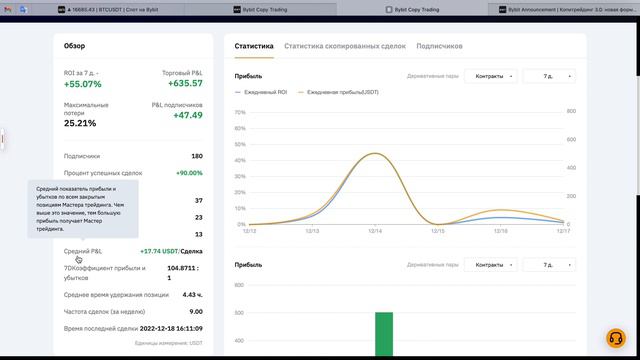Toggle Ежедневная прибыль(USDT) legend series

click(x=338, y=92)
